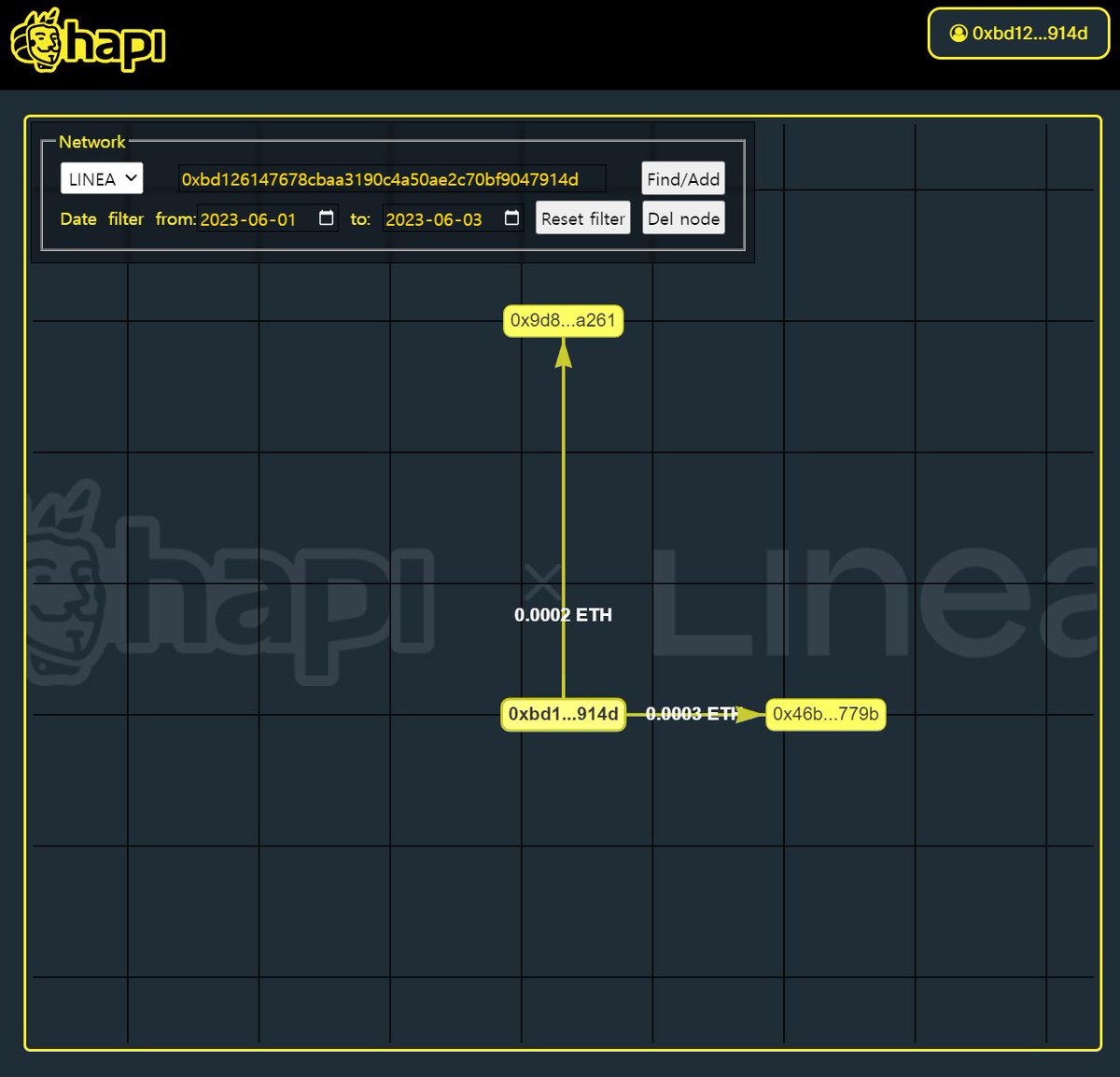Select the 0x9d8...a261 node on the graph
Image resolution: width=1120 pixels, height=1077 pixels.
point(563,320)
